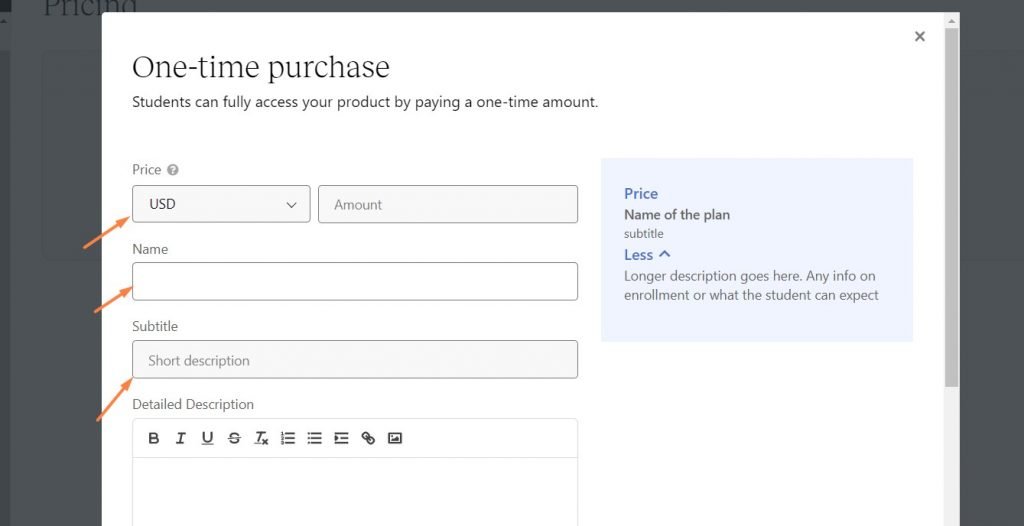The height and width of the screenshot is (526, 1024).
Task: Toggle bold formatting in description editor
Action: point(154,438)
